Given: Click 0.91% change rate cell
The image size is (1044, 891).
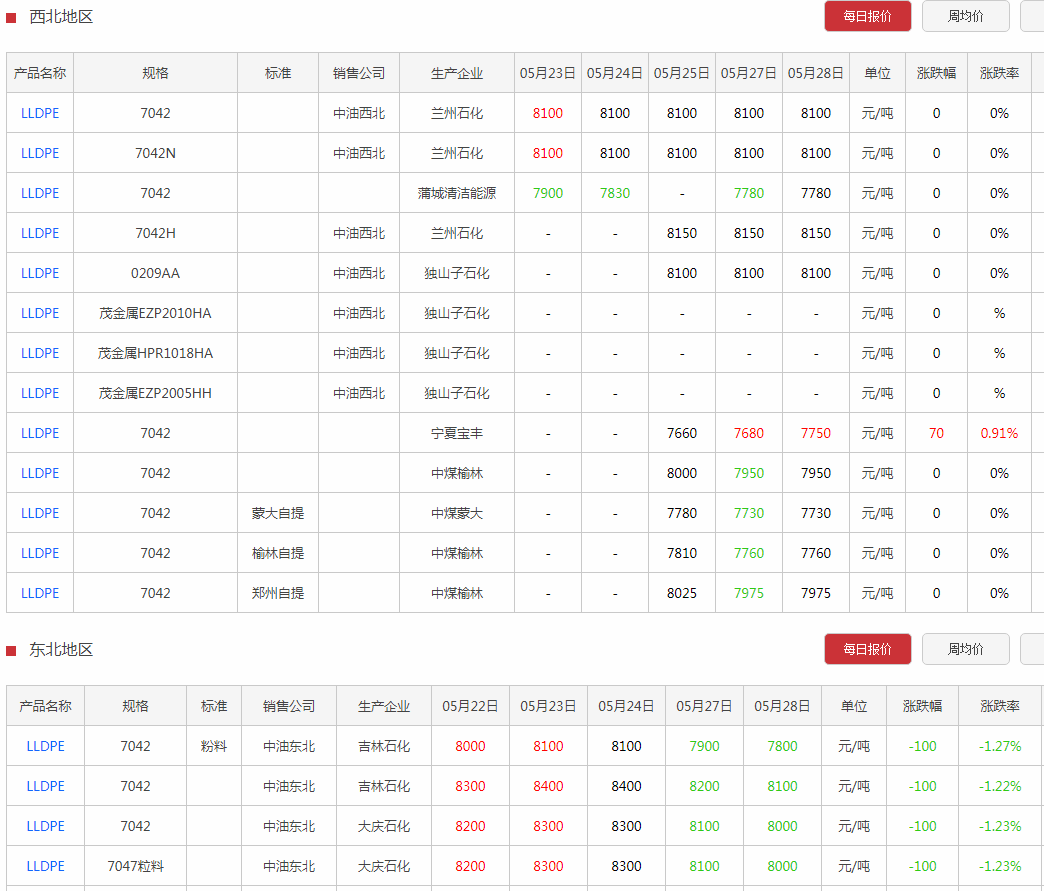Looking at the screenshot, I should (x=999, y=433).
